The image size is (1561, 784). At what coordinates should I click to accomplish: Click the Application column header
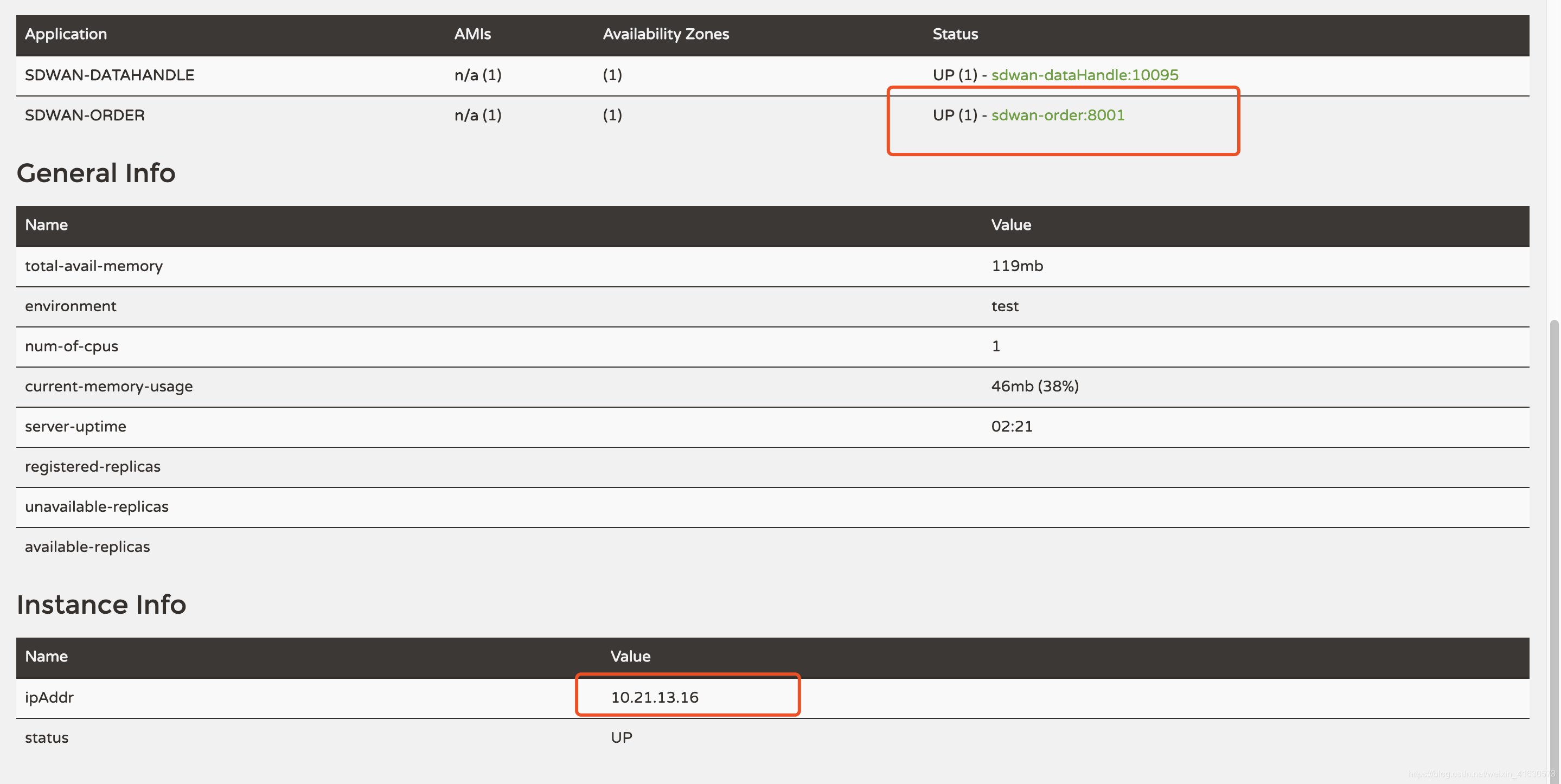pos(66,34)
